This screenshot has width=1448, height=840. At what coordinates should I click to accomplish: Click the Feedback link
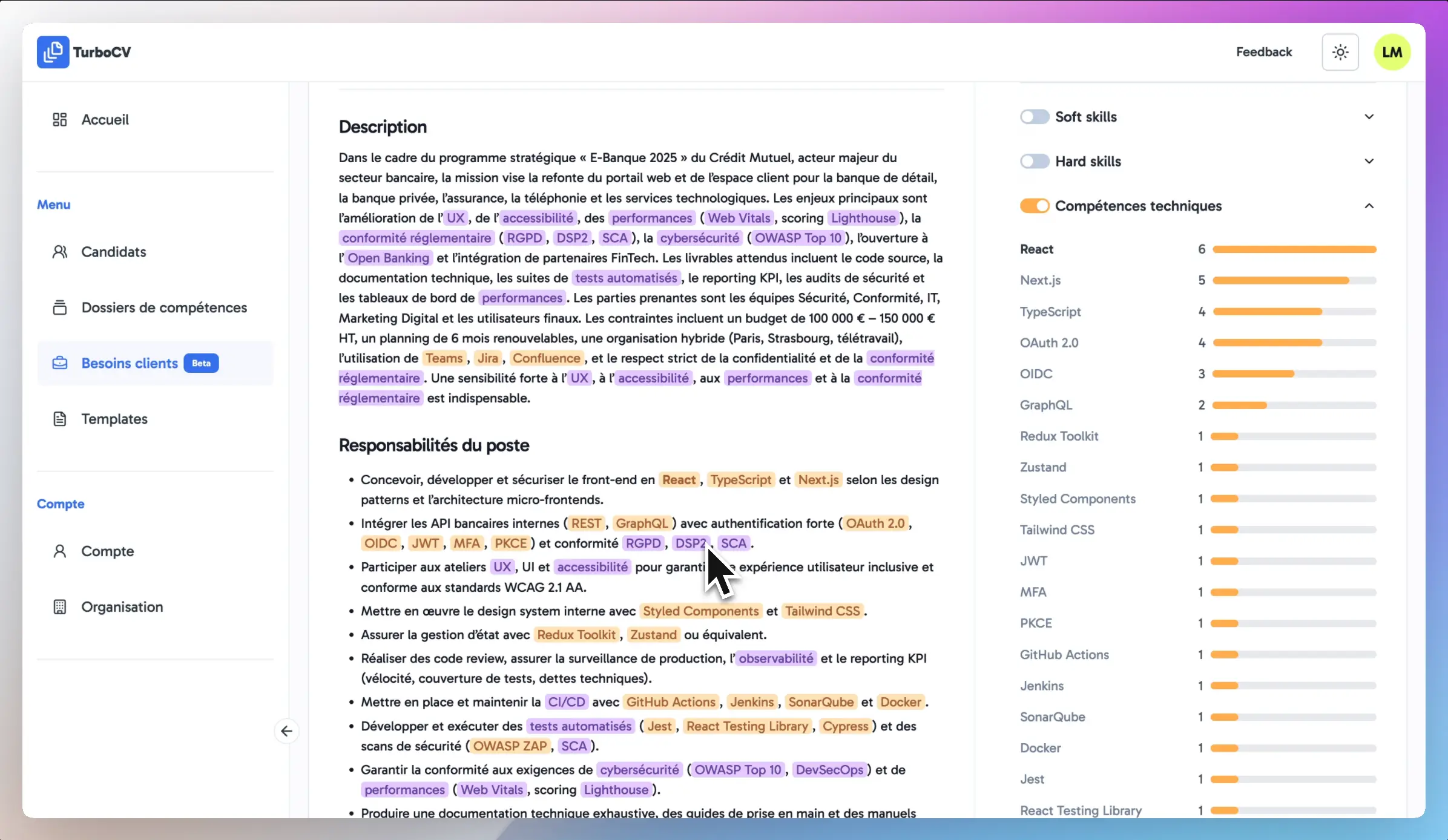(1263, 52)
